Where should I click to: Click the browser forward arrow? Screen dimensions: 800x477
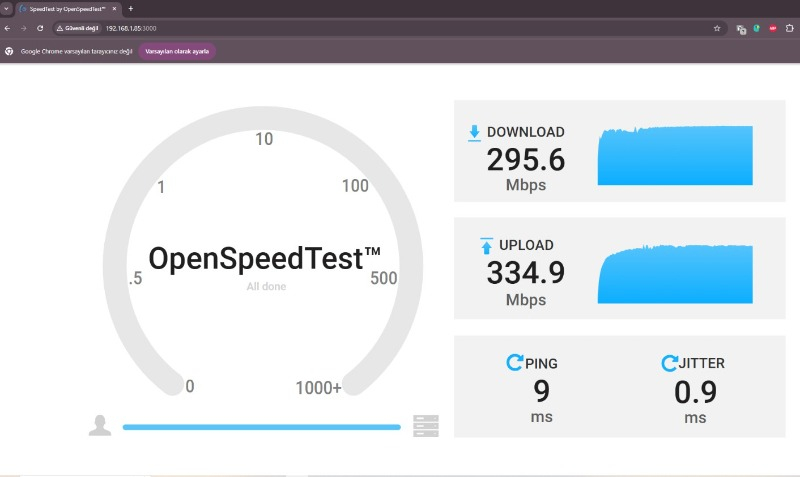tap(23, 29)
